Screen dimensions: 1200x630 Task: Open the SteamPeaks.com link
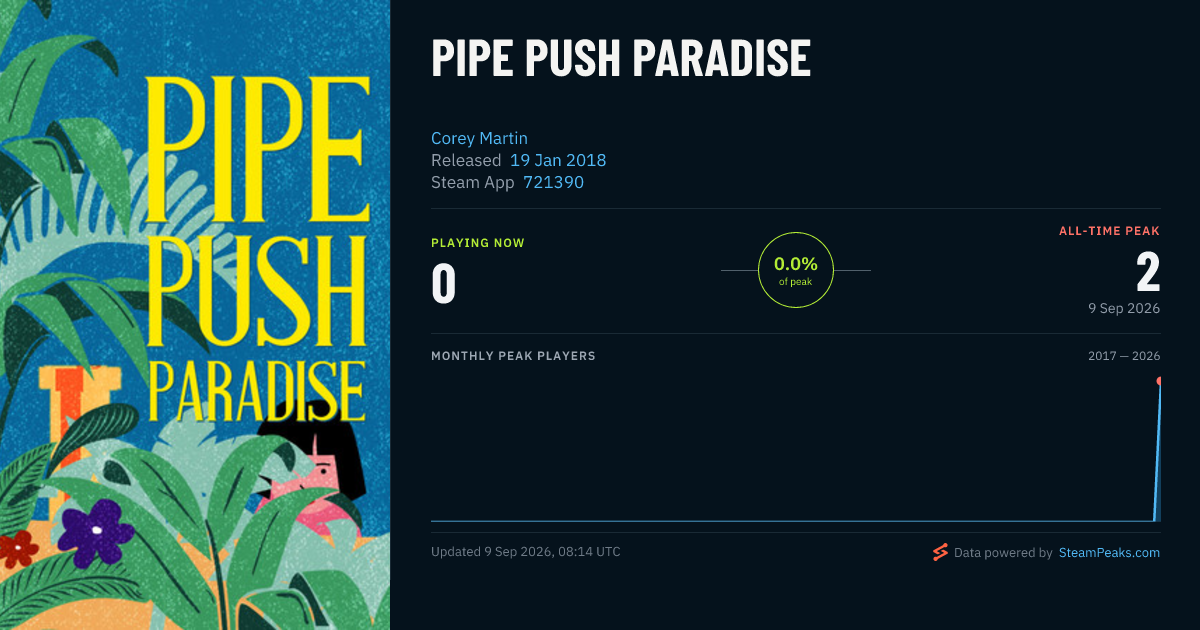pyautogui.click(x=1109, y=552)
